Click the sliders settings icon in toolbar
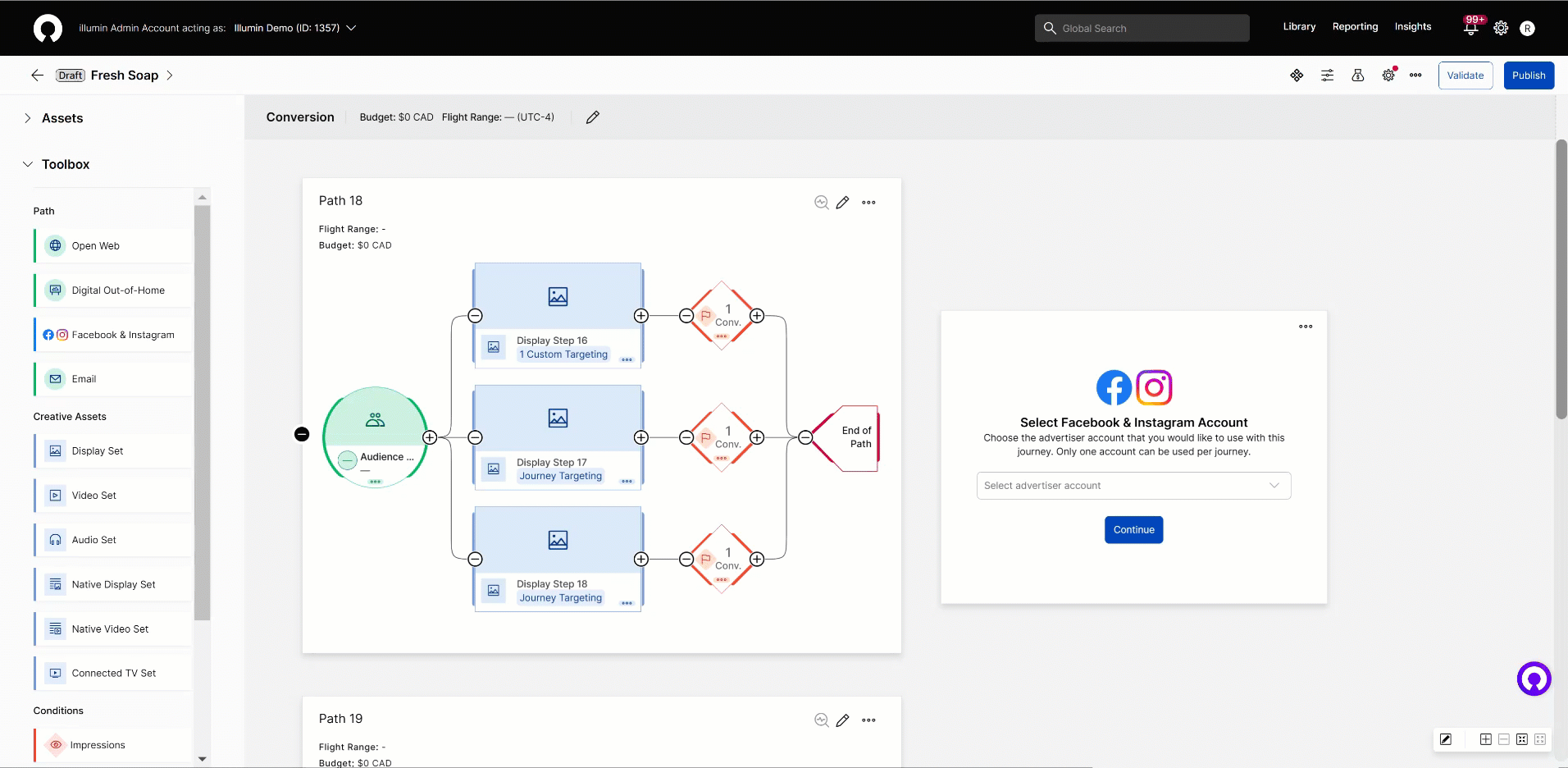 click(1327, 75)
